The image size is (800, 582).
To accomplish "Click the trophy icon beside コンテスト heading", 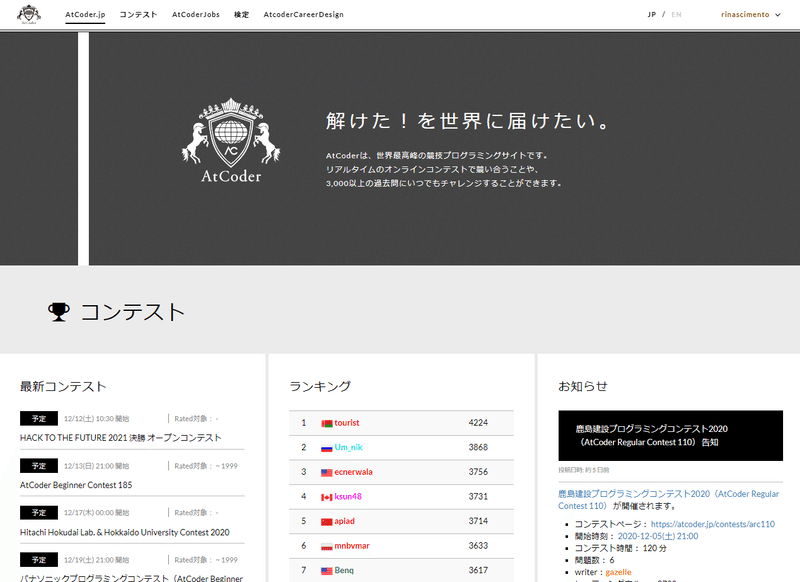I will click(59, 312).
